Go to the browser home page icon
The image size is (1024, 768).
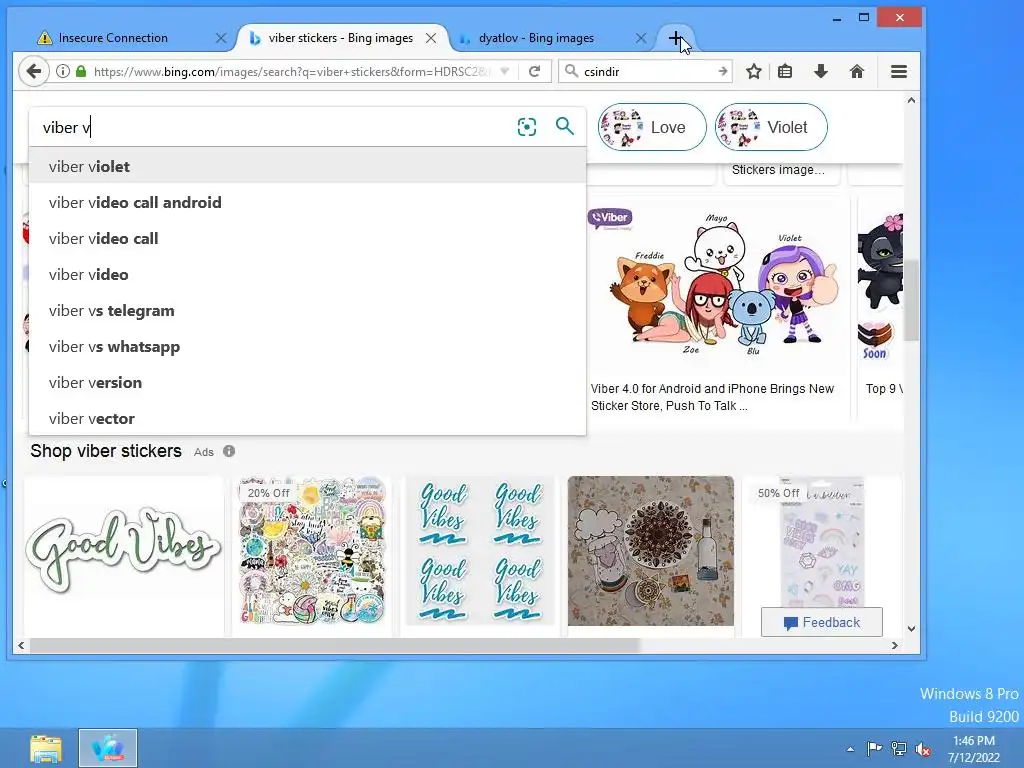pos(857,71)
